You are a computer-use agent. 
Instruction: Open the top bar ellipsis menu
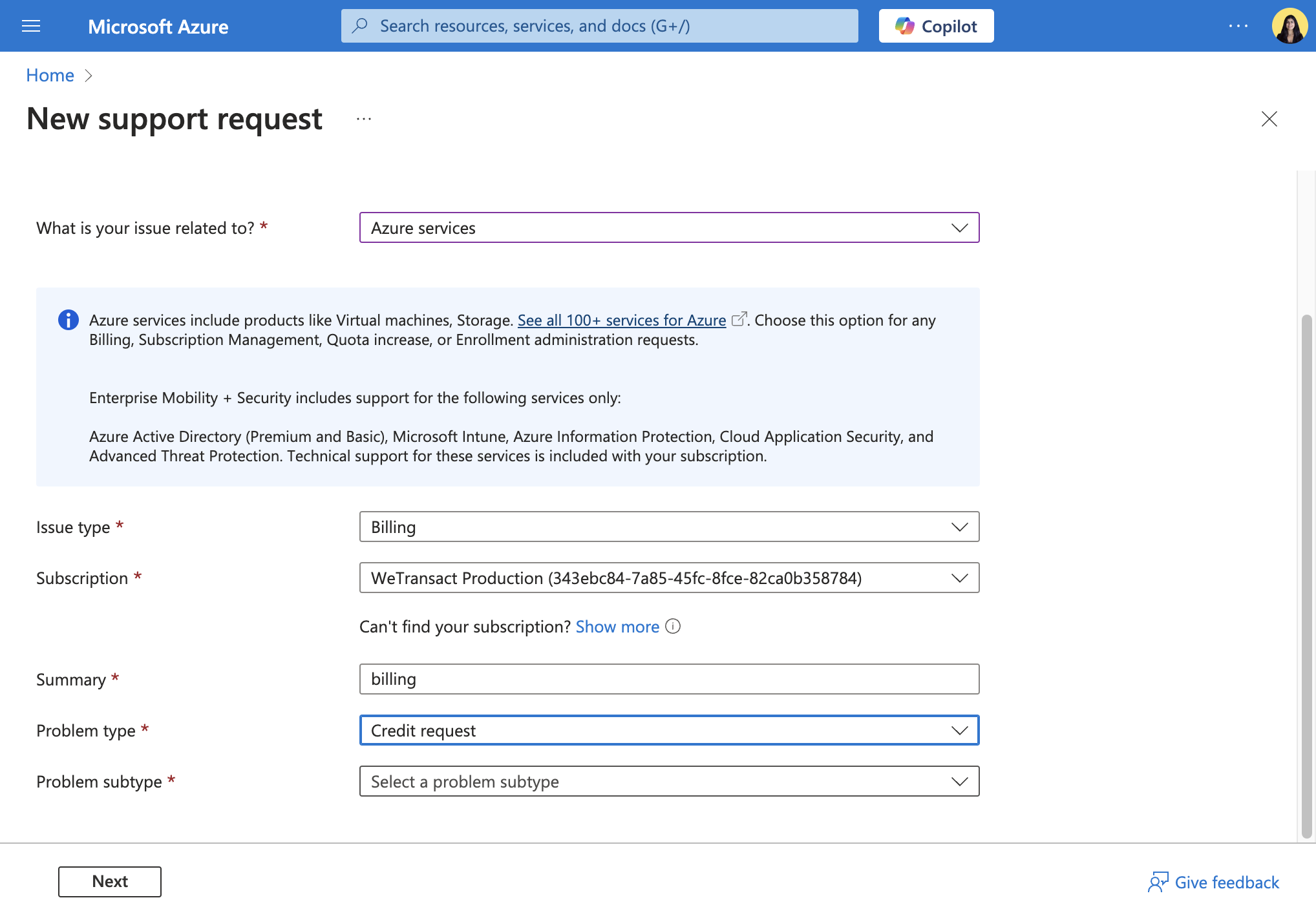1238,26
